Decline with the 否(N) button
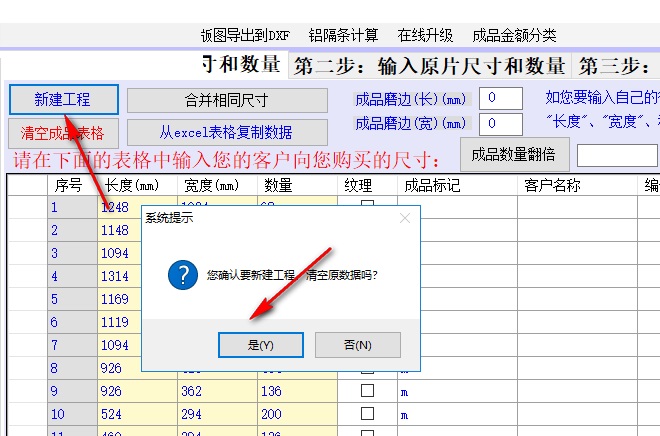Viewport: 660px width, 436px height. tap(358, 345)
